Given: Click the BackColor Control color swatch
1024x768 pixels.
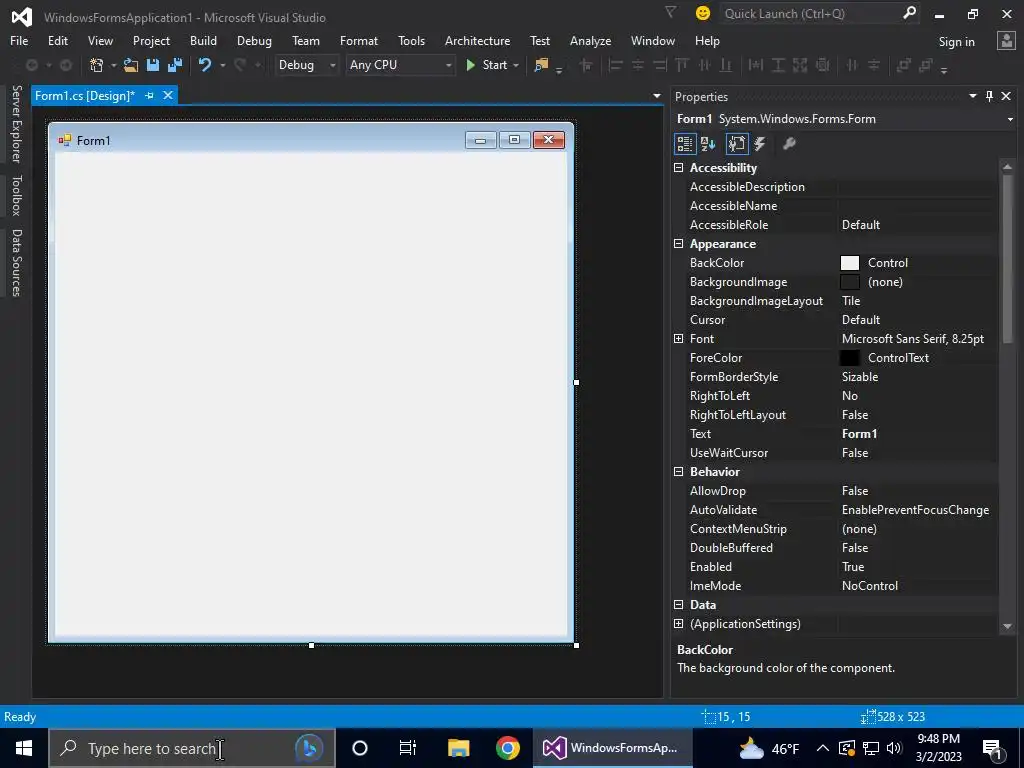Looking at the screenshot, I should [849, 263].
